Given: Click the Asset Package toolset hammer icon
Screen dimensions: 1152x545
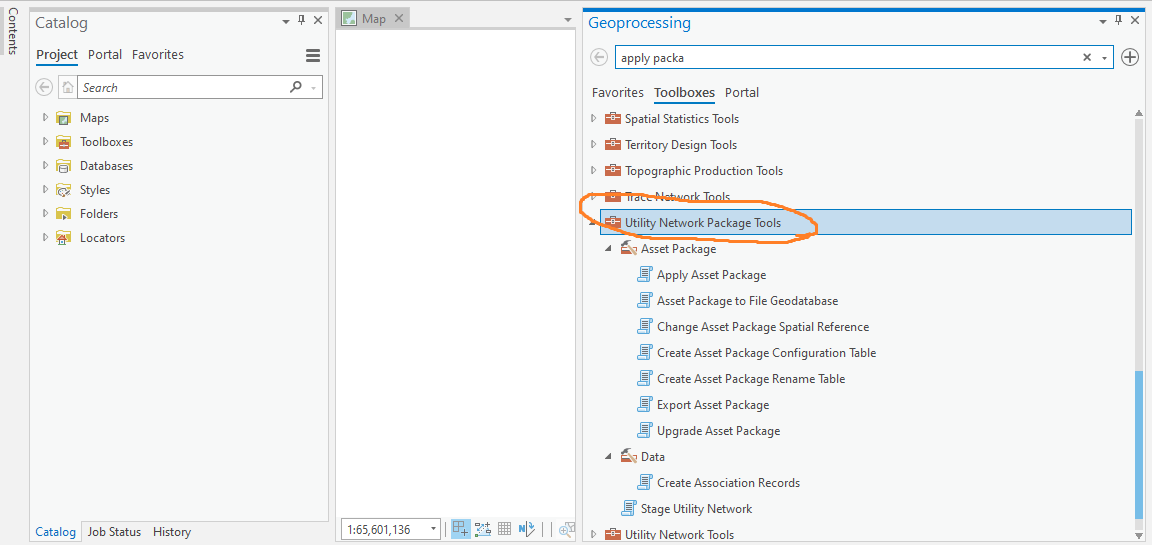Looking at the screenshot, I should [x=628, y=249].
